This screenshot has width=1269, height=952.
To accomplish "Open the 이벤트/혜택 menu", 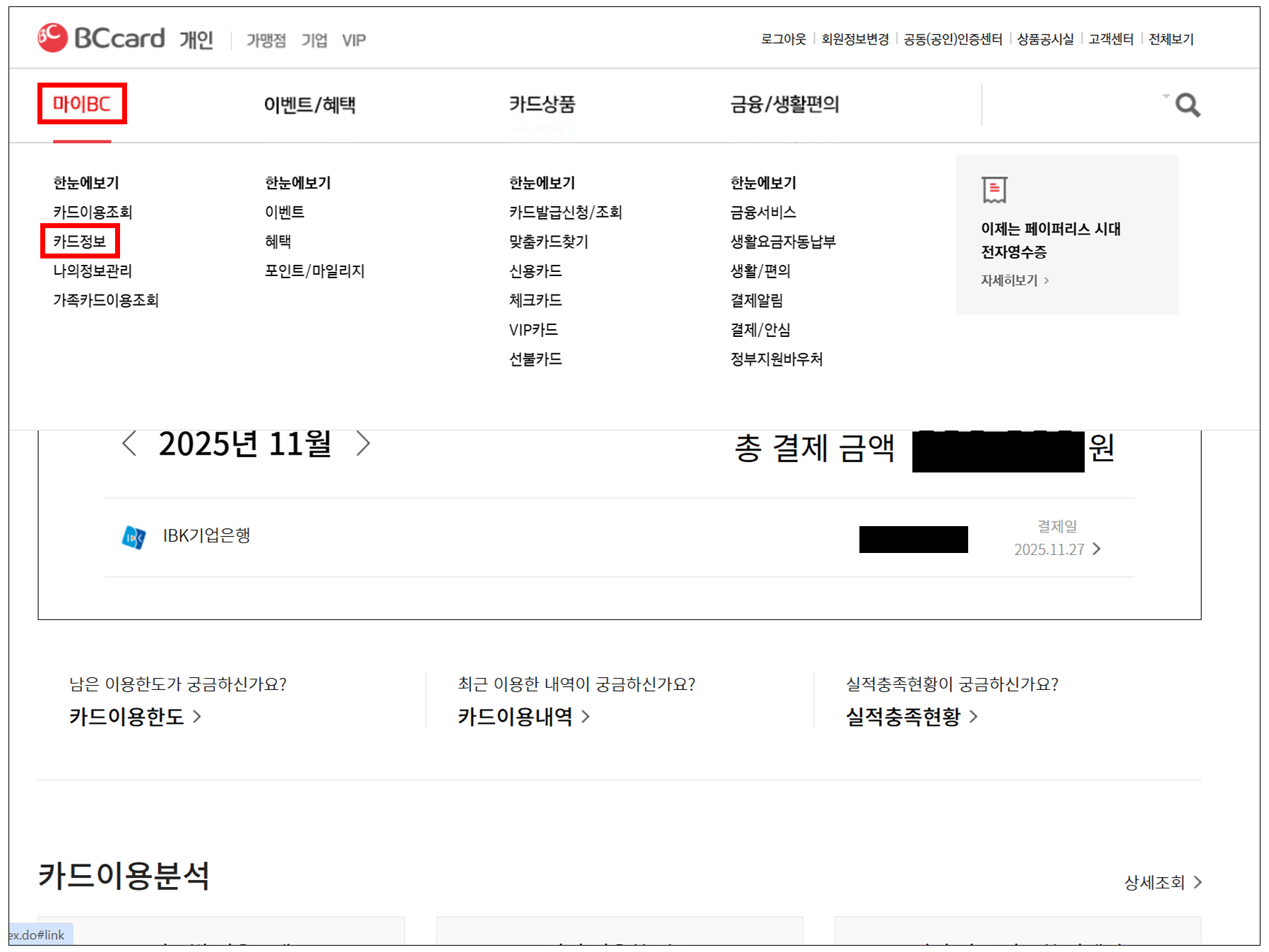I will 309,105.
